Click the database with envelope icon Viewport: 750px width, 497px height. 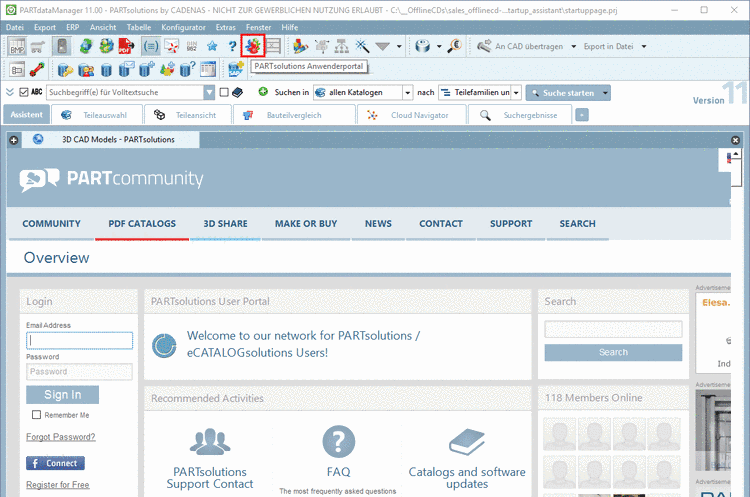point(126,70)
